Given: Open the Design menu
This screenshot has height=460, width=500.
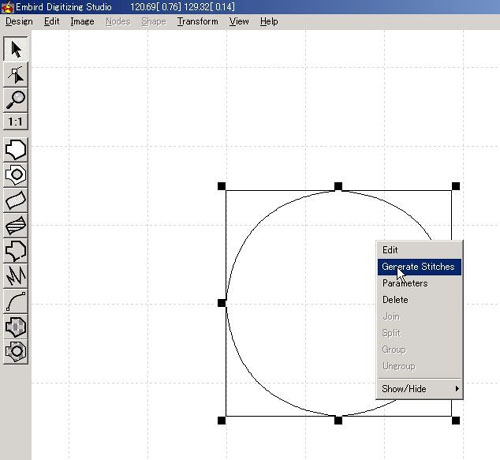Looking at the screenshot, I should point(19,22).
